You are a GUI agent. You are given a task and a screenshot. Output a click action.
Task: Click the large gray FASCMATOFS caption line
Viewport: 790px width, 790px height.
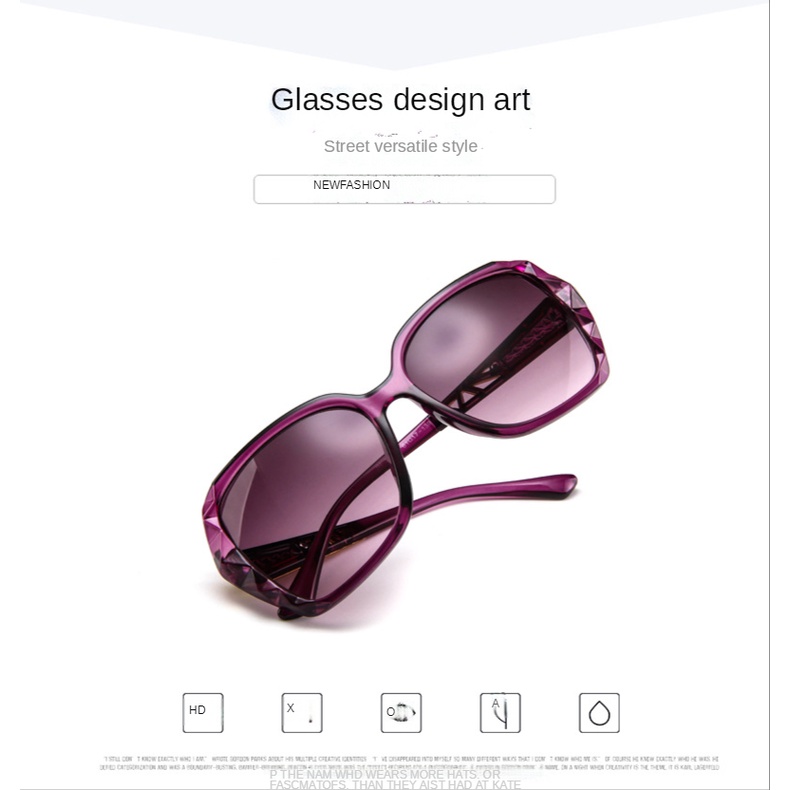[394, 784]
